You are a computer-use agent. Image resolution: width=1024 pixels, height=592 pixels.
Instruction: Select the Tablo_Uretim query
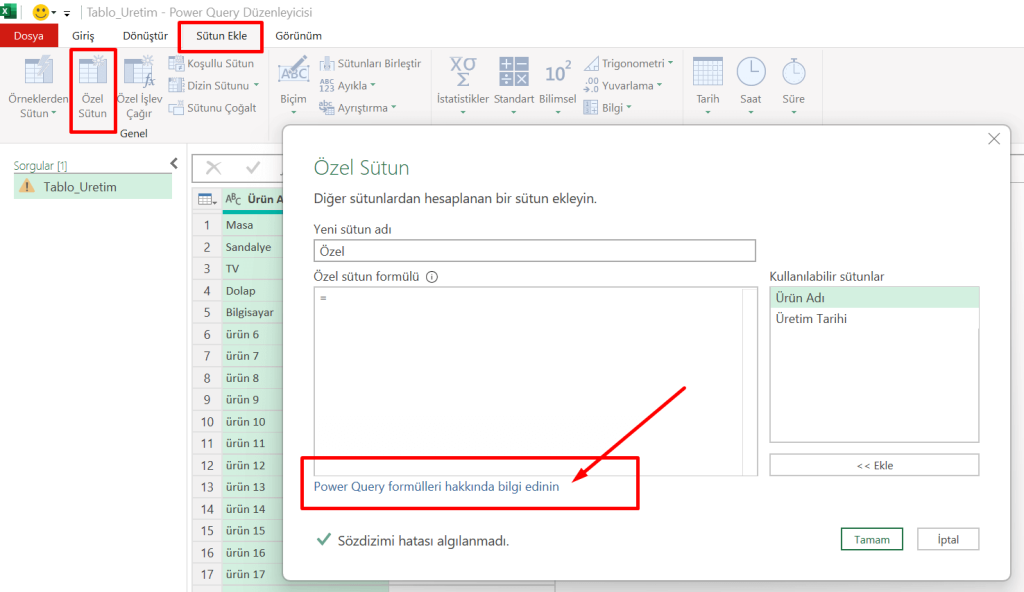pyautogui.click(x=93, y=187)
